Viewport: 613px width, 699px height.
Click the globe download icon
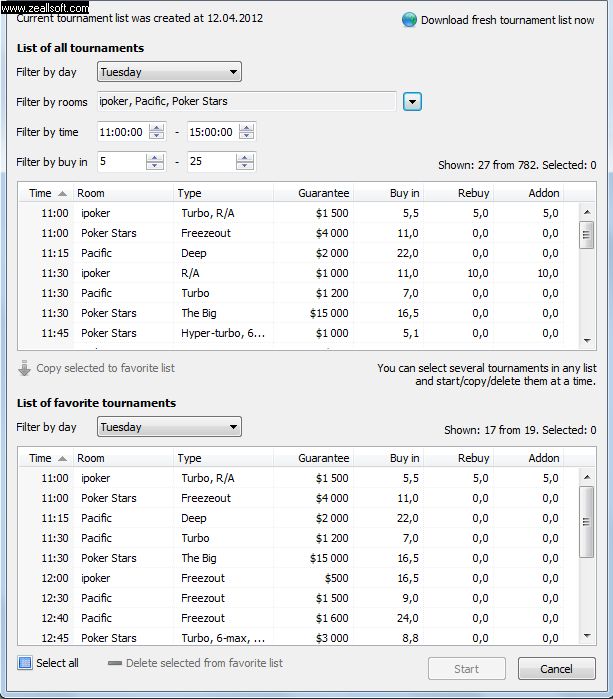409,19
